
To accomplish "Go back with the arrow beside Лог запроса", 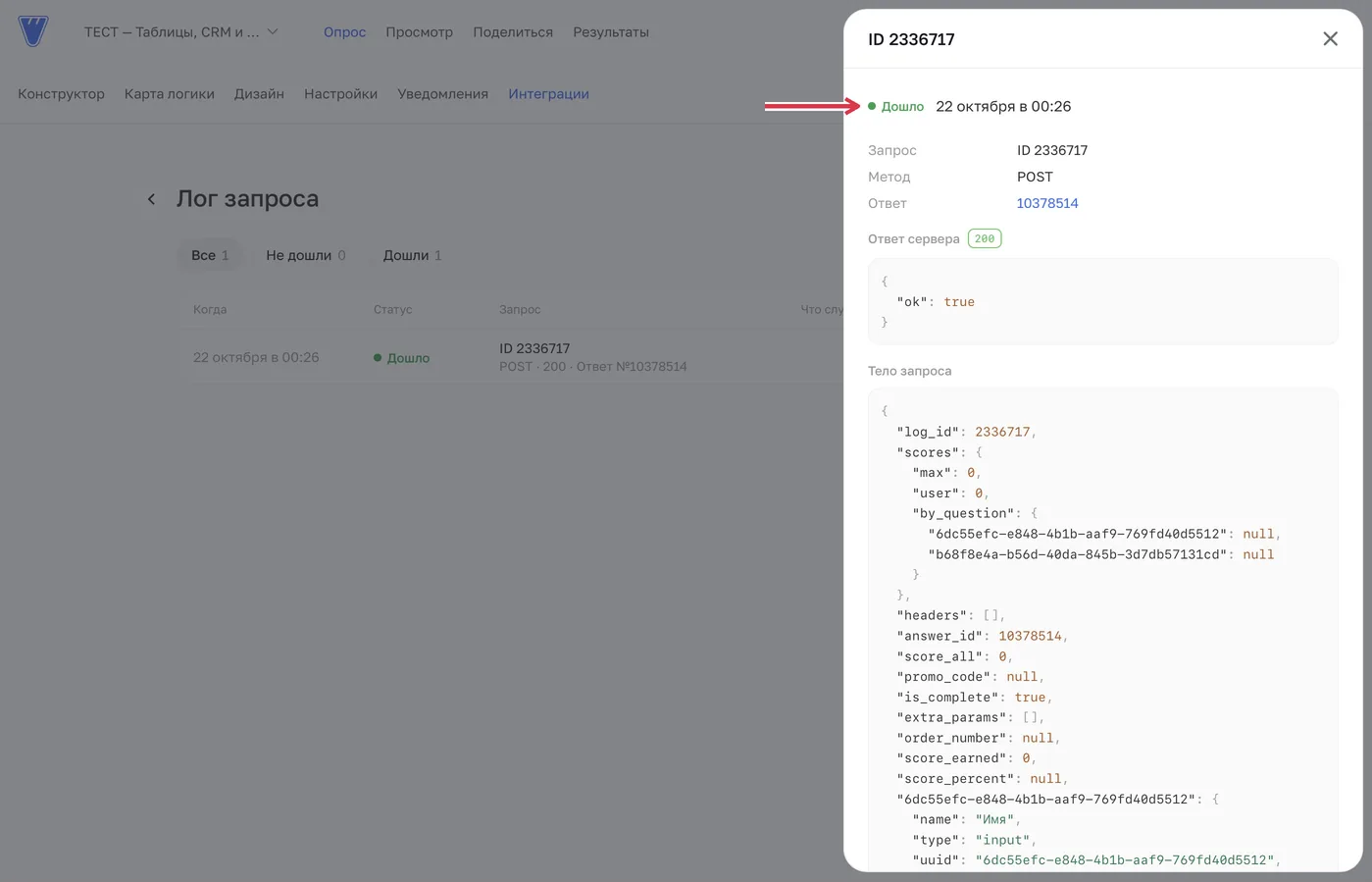I will tap(151, 199).
